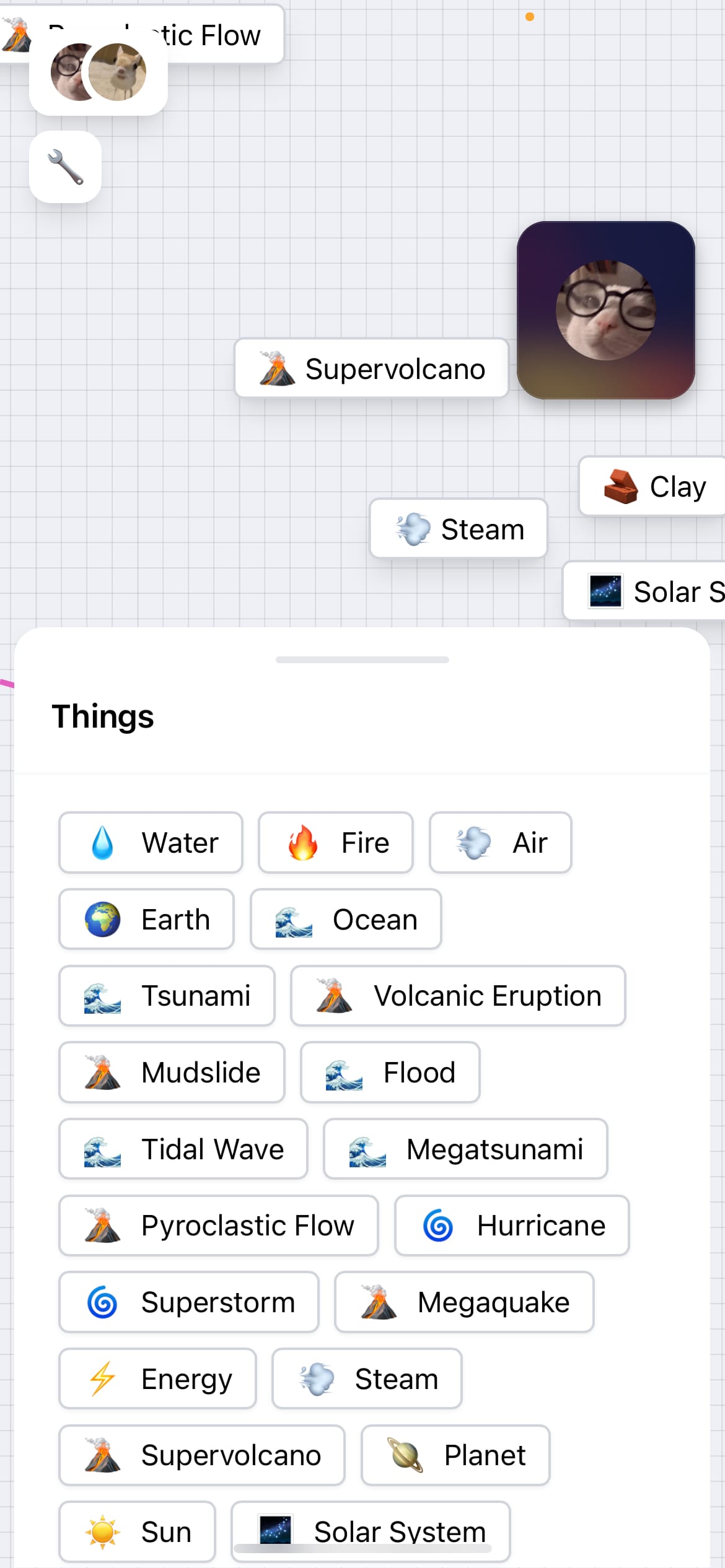This screenshot has height=1568, width=725.
Task: Click the Fire flame icon
Action: [303, 843]
